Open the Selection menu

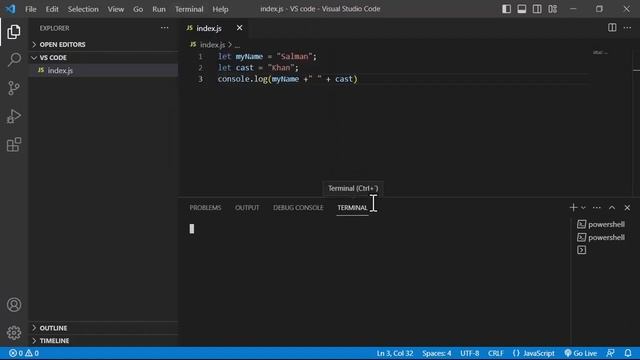[83, 9]
